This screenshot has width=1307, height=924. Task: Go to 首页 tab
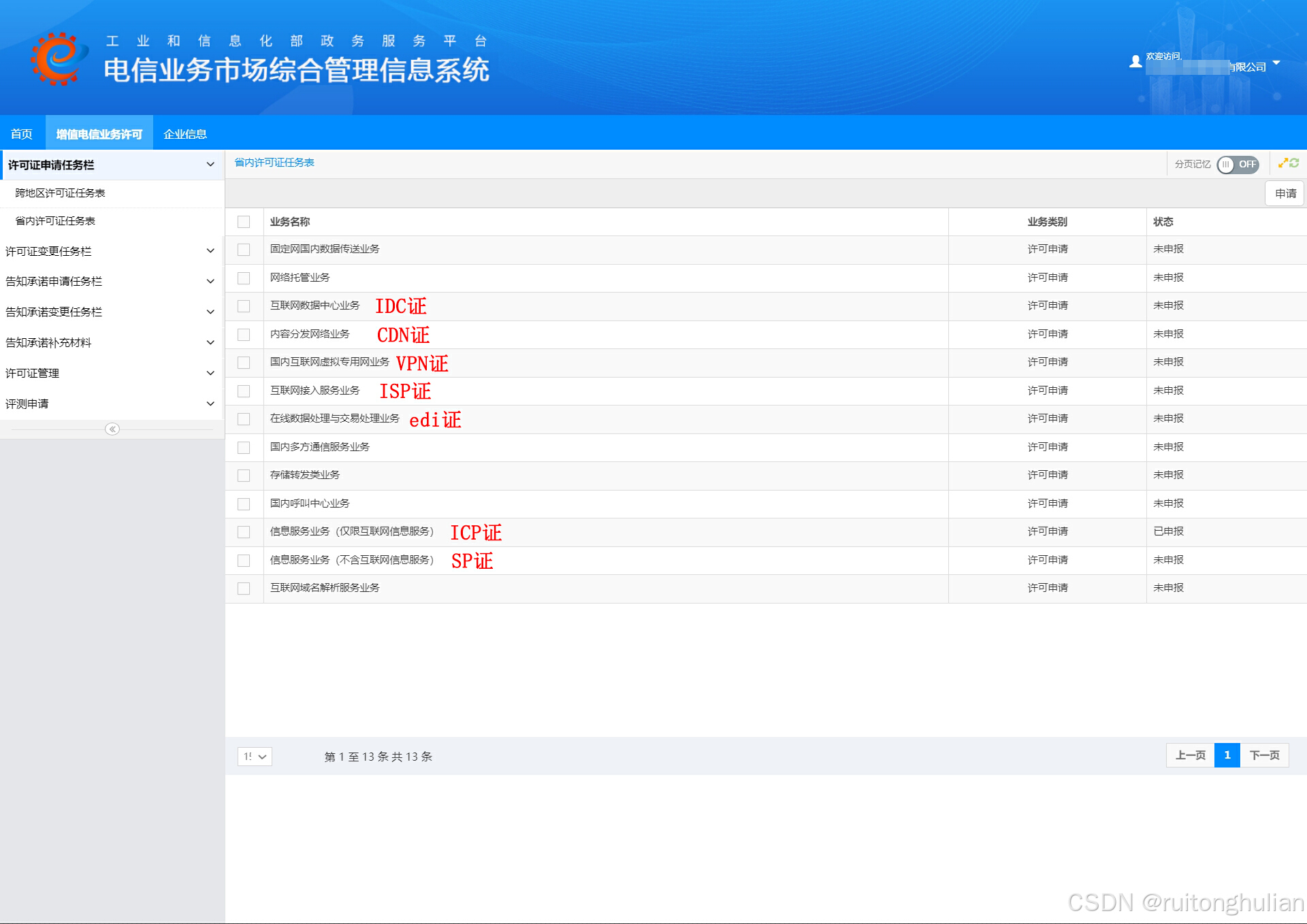point(22,134)
